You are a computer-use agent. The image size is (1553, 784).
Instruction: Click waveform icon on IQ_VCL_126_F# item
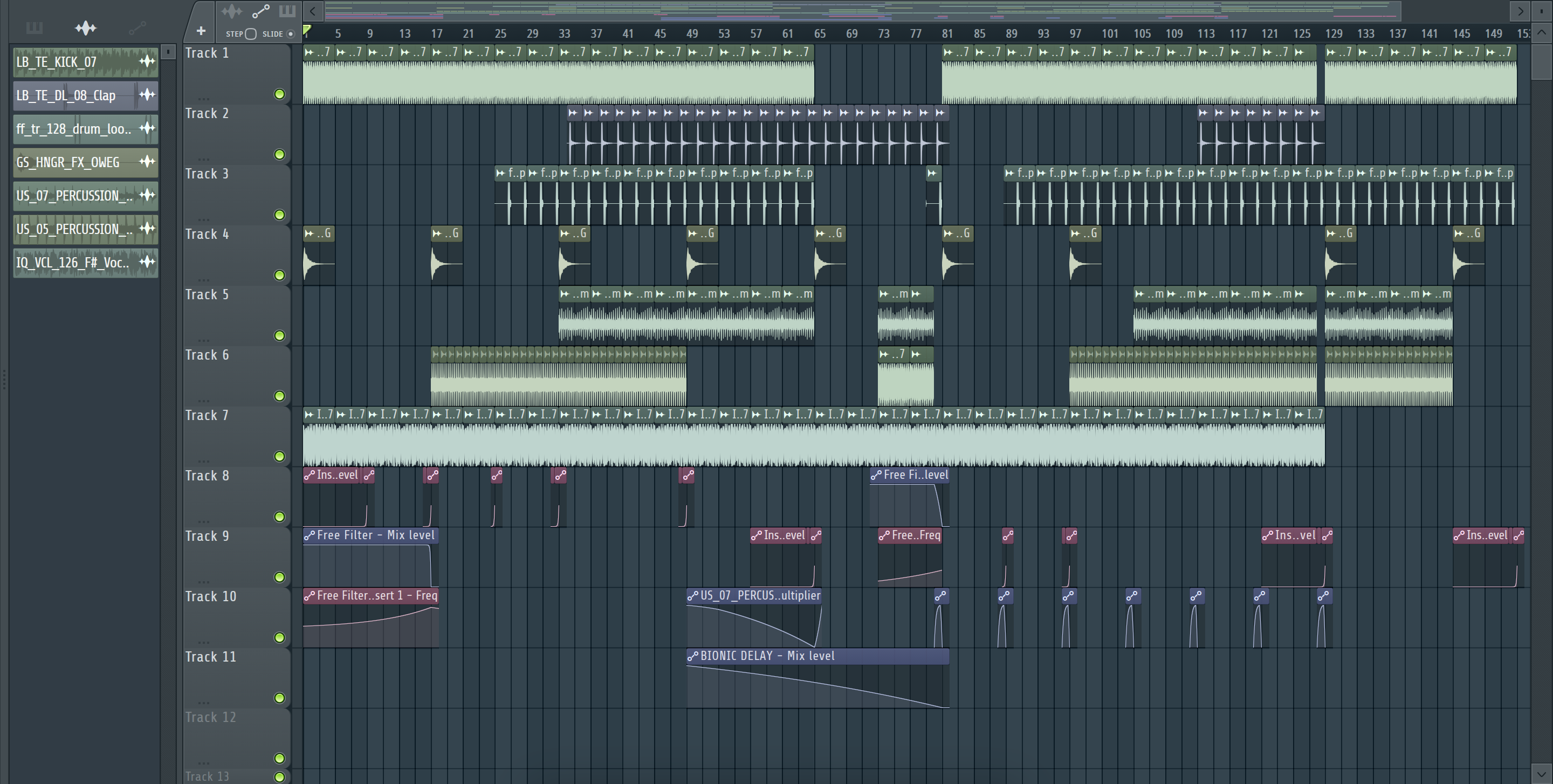[147, 262]
